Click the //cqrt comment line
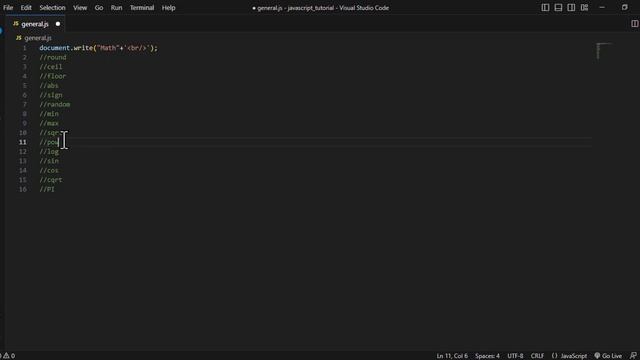Screen dimensions: 640x360 tap(51, 180)
